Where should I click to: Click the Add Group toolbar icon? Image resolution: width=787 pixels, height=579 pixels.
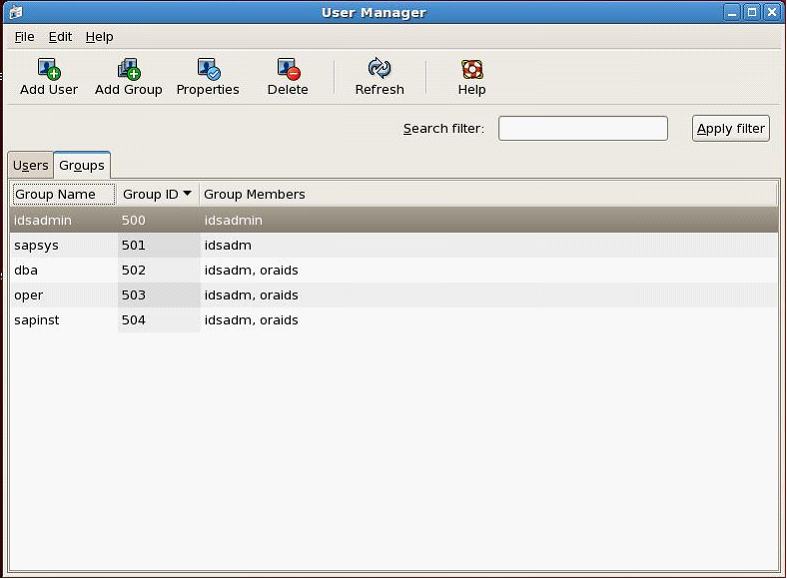(x=128, y=69)
